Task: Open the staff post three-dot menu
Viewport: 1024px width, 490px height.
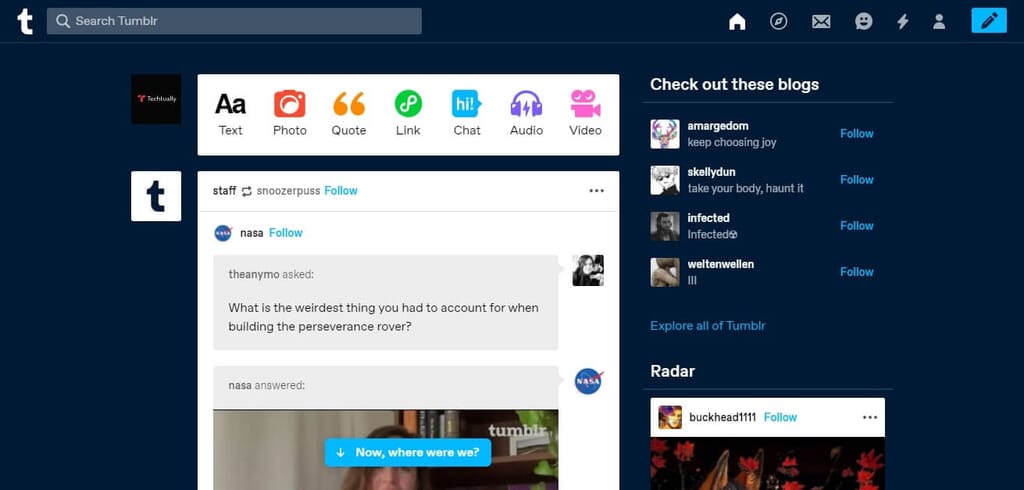Action: coord(596,191)
